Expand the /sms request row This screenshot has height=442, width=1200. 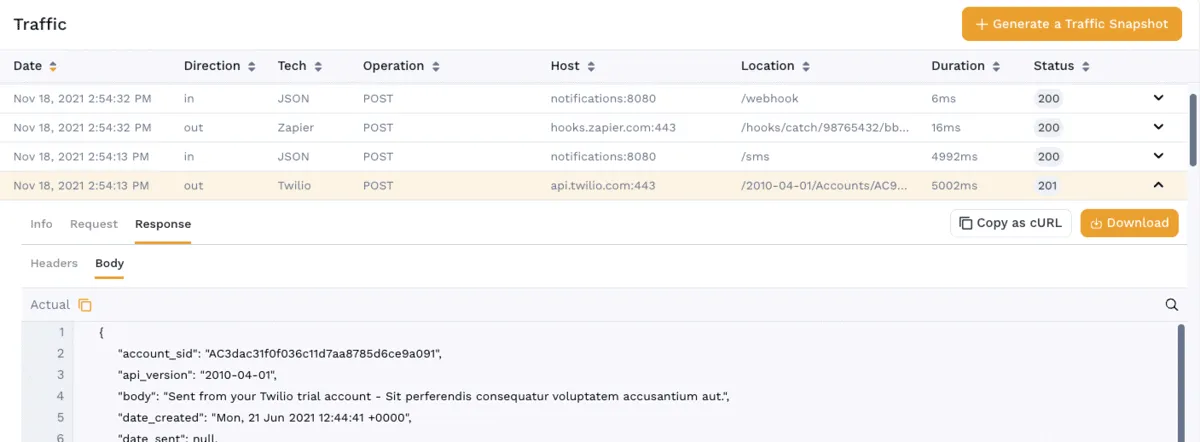[1159, 156]
